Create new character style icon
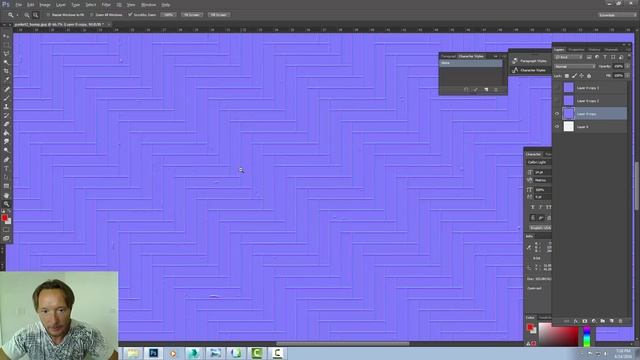Viewport: 640px width, 360px height. [486, 89]
